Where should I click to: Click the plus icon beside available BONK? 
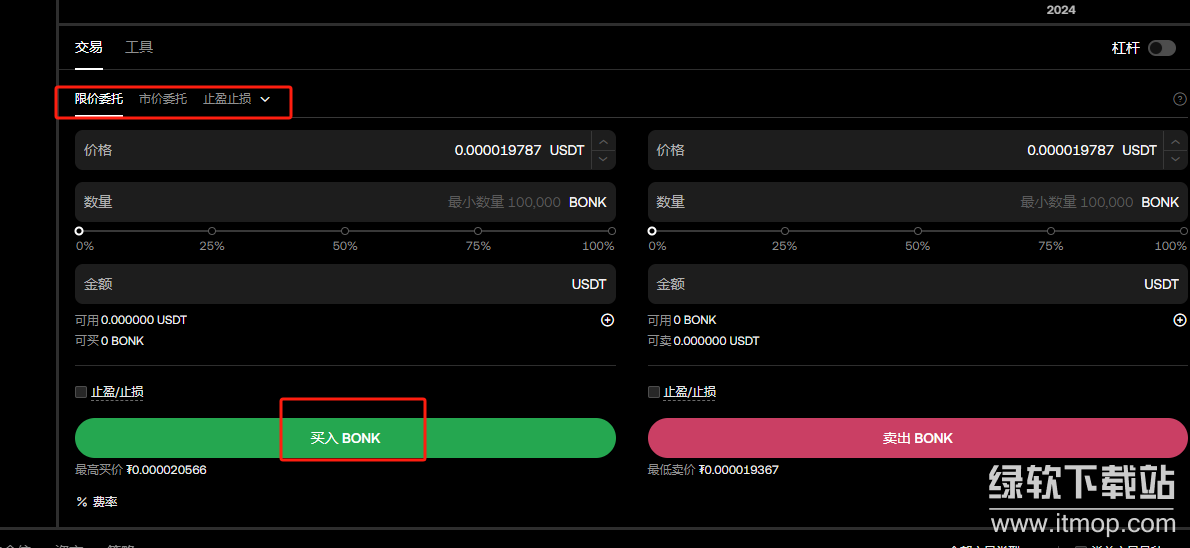coord(1179,320)
